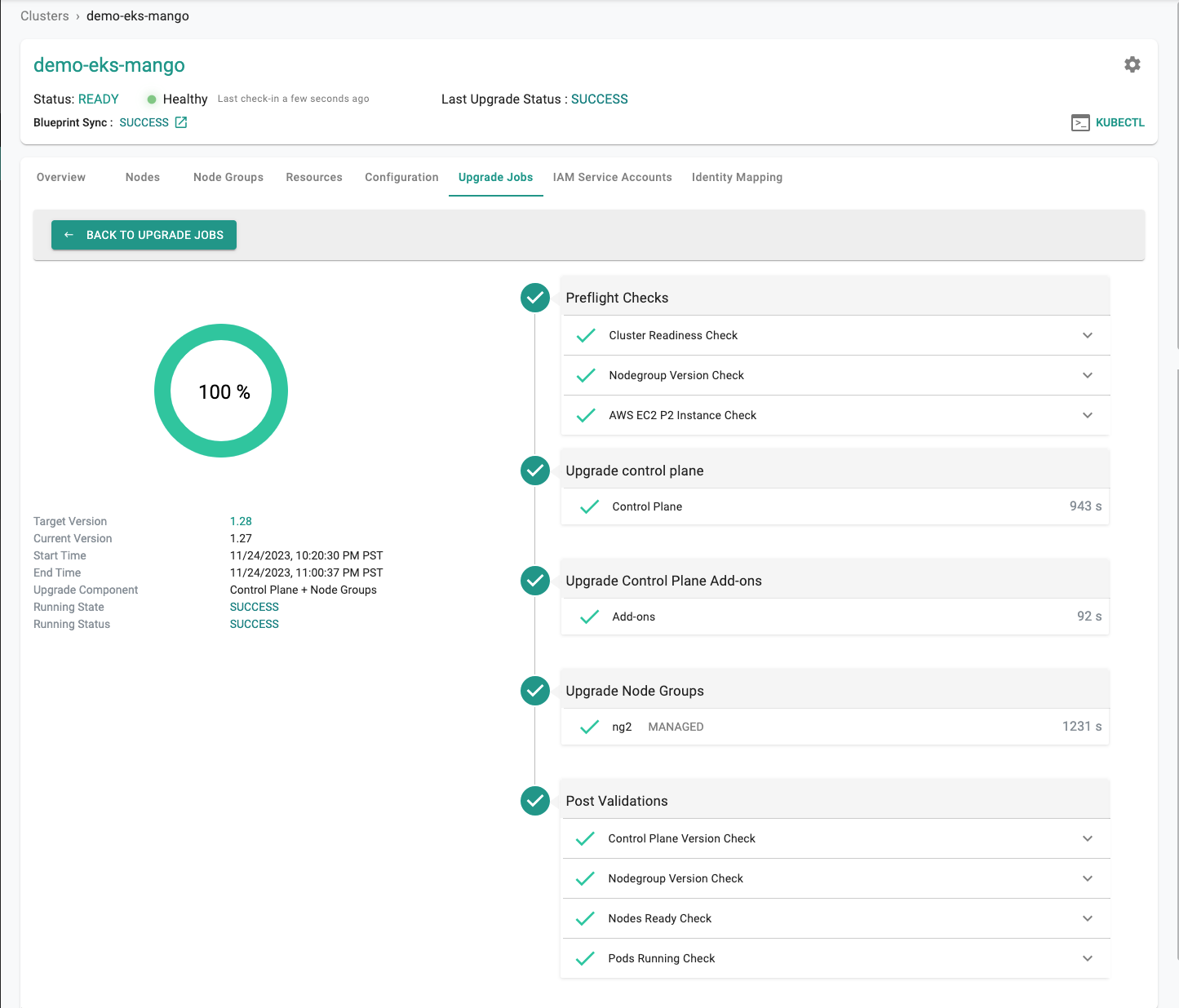Click the Add-ons 92 s duration
Image resolution: width=1179 pixels, height=1008 pixels.
click(1089, 617)
